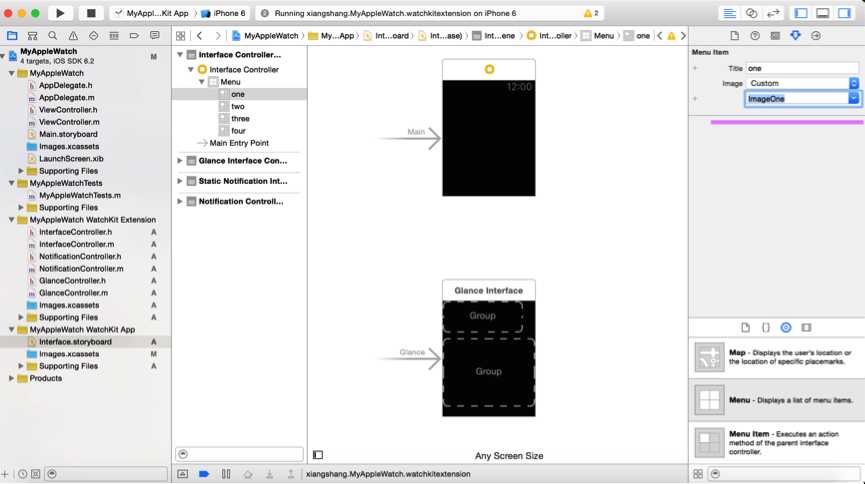Show the File Template library

click(x=745, y=328)
